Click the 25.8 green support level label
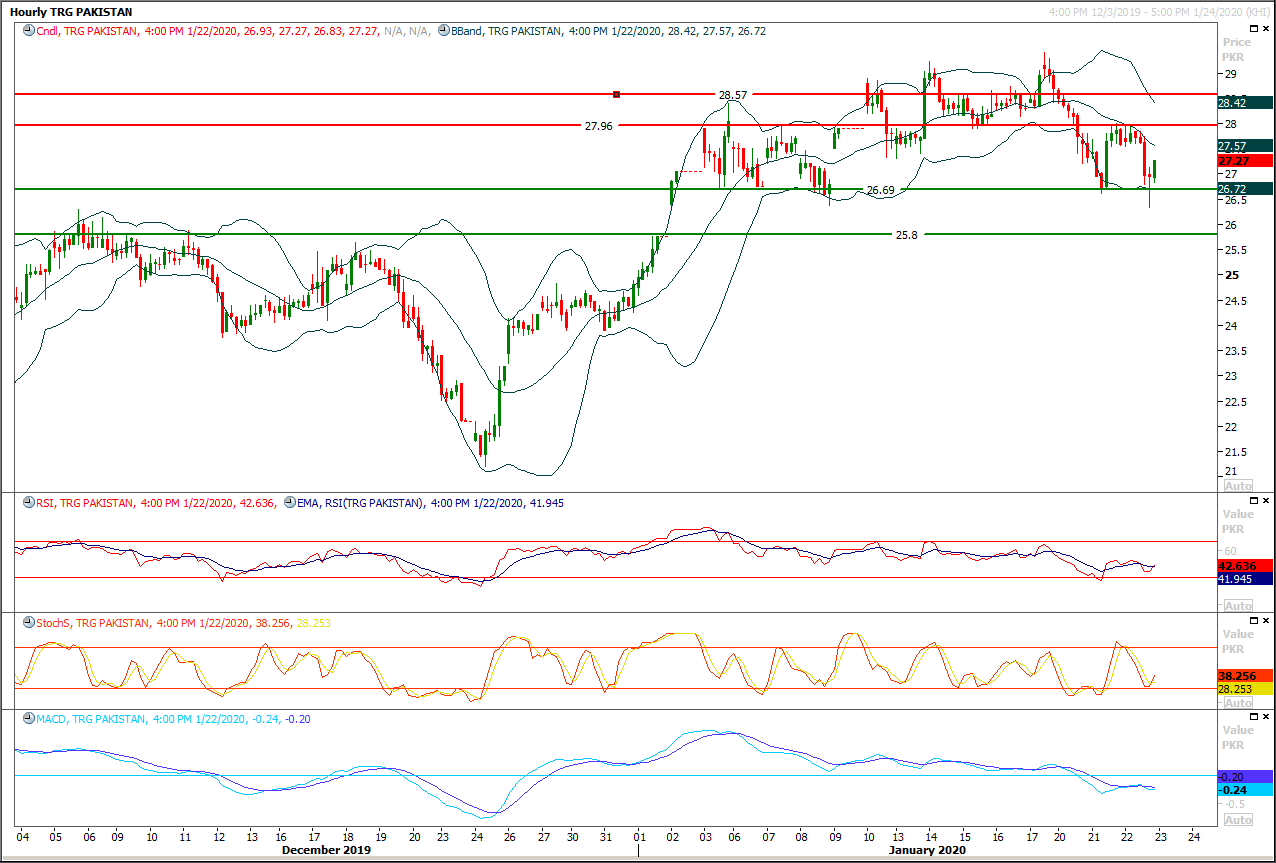This screenshot has width=1276, height=863. point(906,235)
